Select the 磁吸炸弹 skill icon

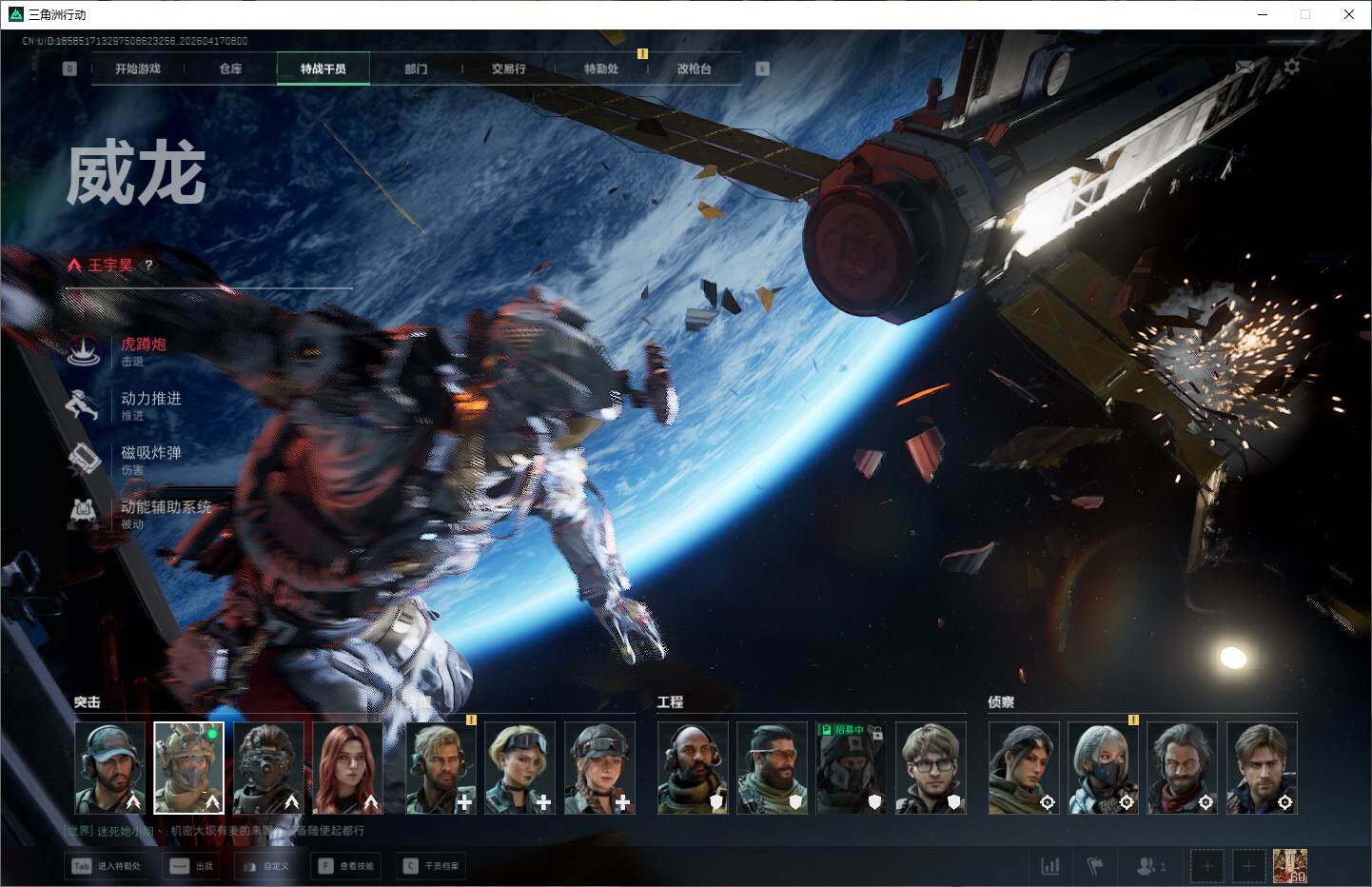click(84, 460)
